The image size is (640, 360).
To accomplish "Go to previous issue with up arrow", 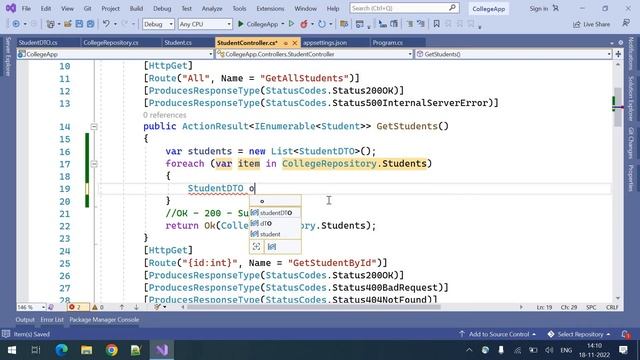I will coord(122,307).
